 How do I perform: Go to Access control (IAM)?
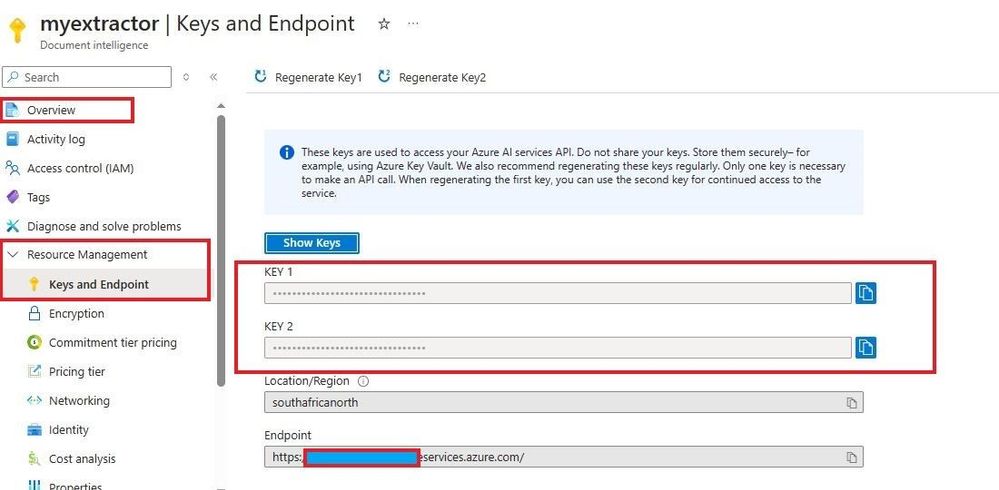pyautogui.click(x=80, y=168)
